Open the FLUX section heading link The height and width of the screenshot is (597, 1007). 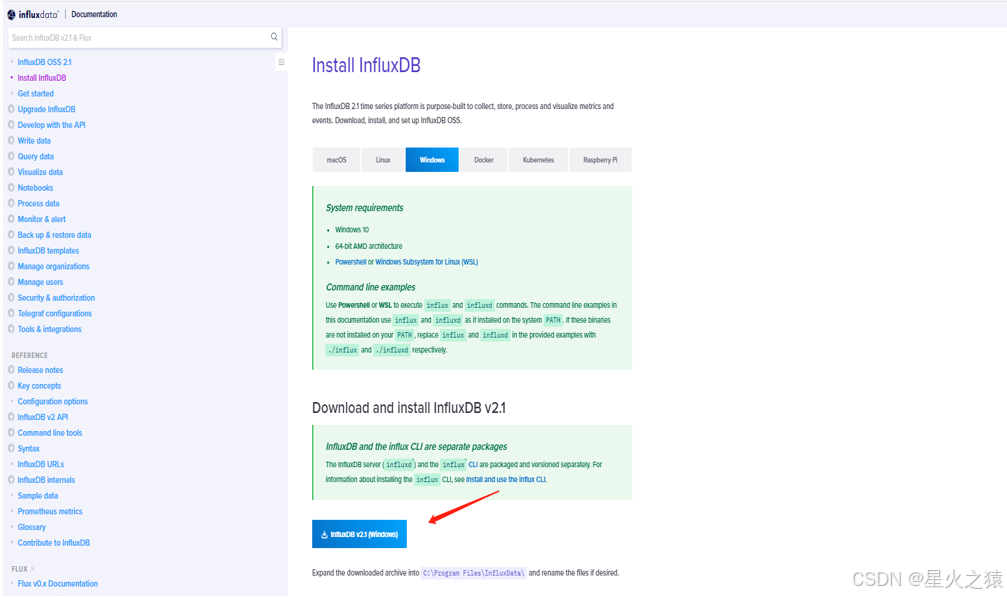point(22,569)
